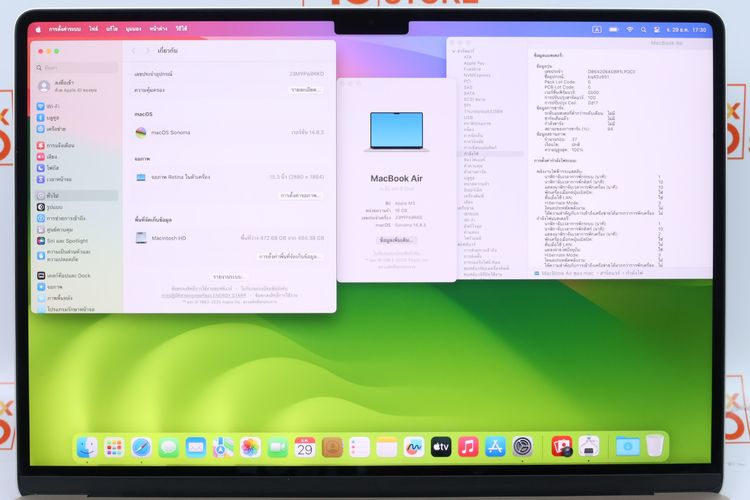Image resolution: width=750 pixels, height=500 pixels.
Task: Open Calendar showing 29 in the Dock
Action: (305, 447)
